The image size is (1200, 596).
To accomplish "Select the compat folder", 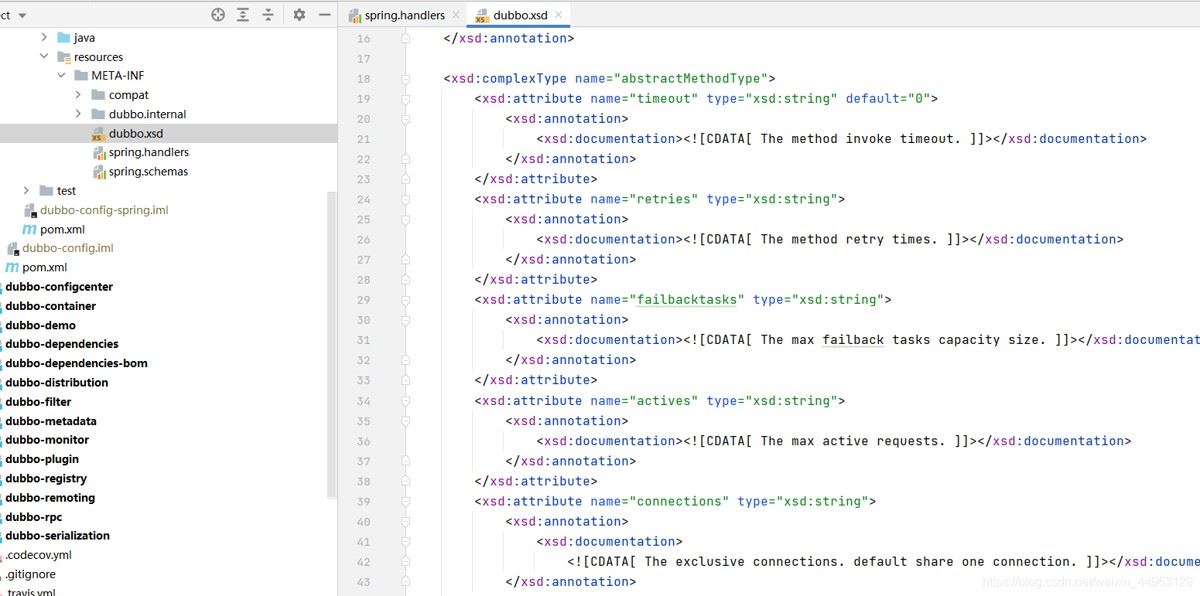I will 120,95.
